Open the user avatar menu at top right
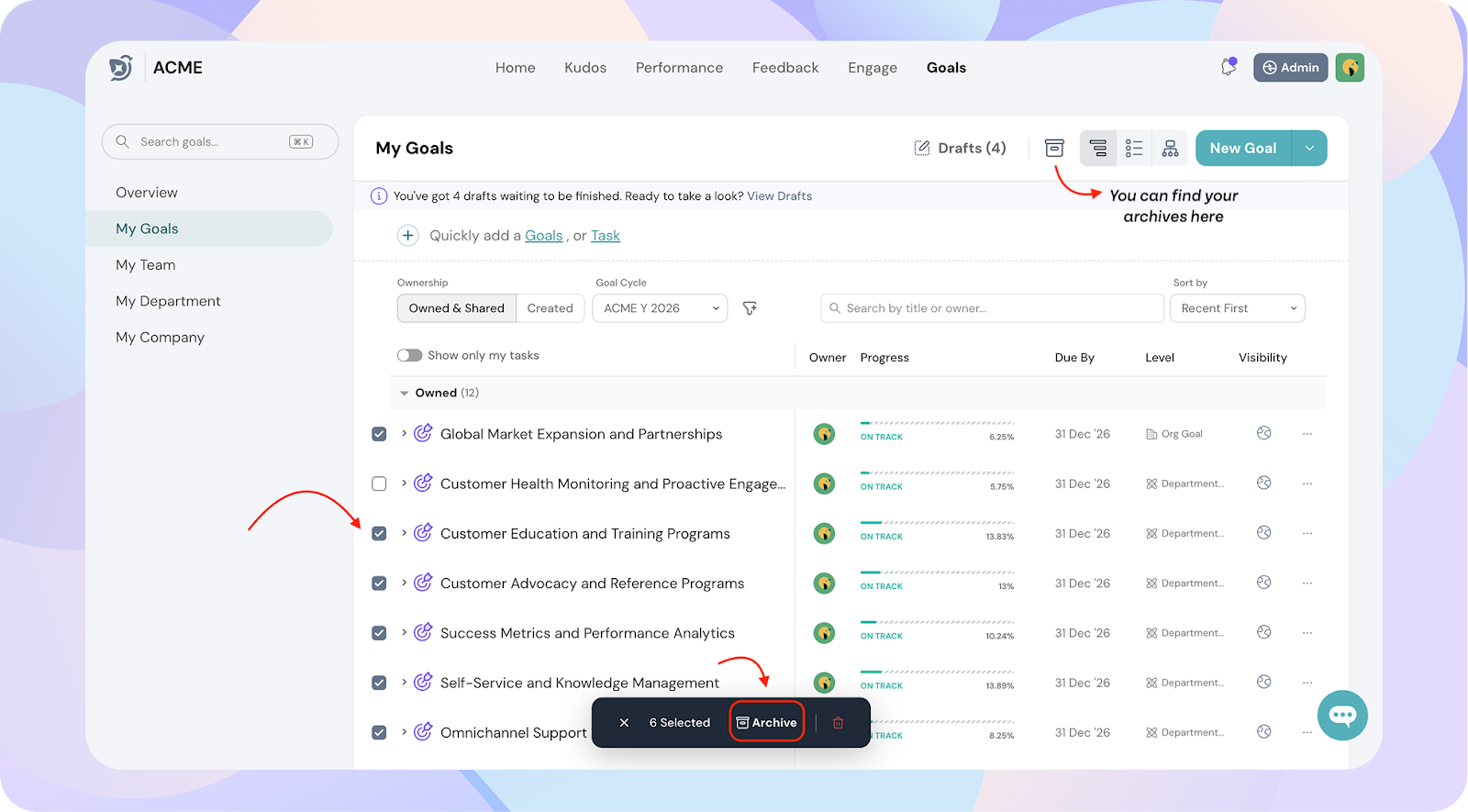1468x812 pixels. click(1350, 67)
